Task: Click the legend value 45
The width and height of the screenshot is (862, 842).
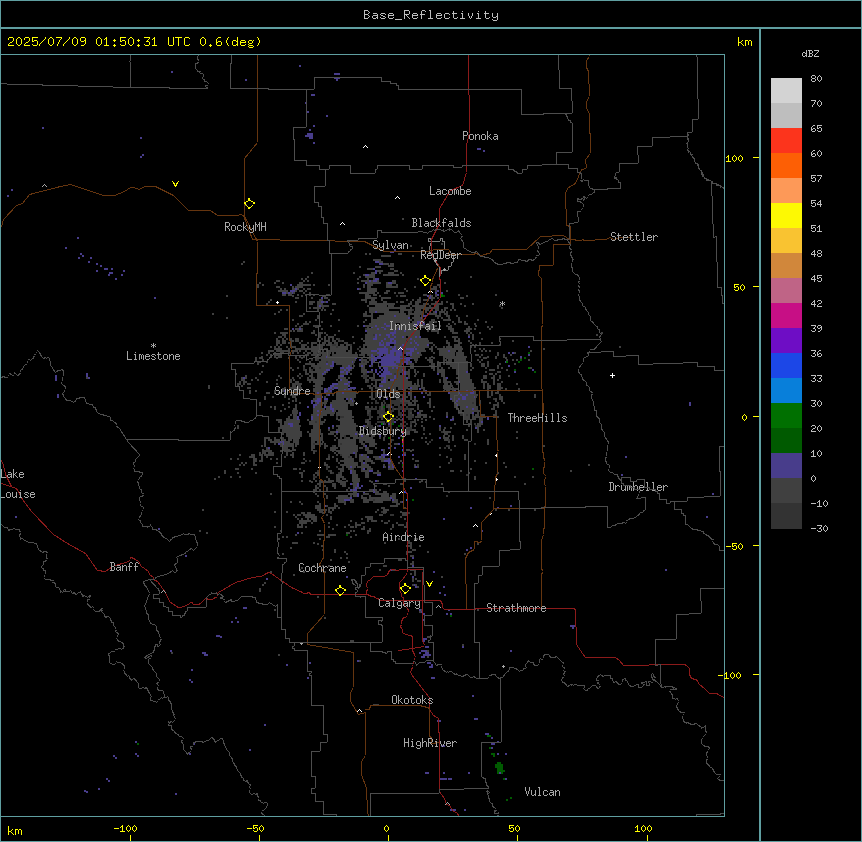Action: point(816,279)
